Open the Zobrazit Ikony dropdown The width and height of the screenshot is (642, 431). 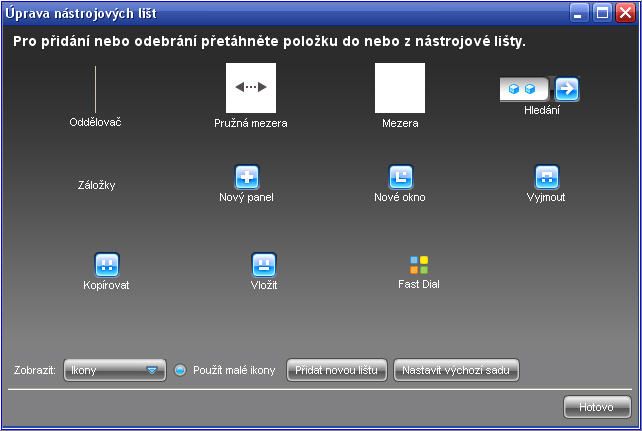point(115,370)
